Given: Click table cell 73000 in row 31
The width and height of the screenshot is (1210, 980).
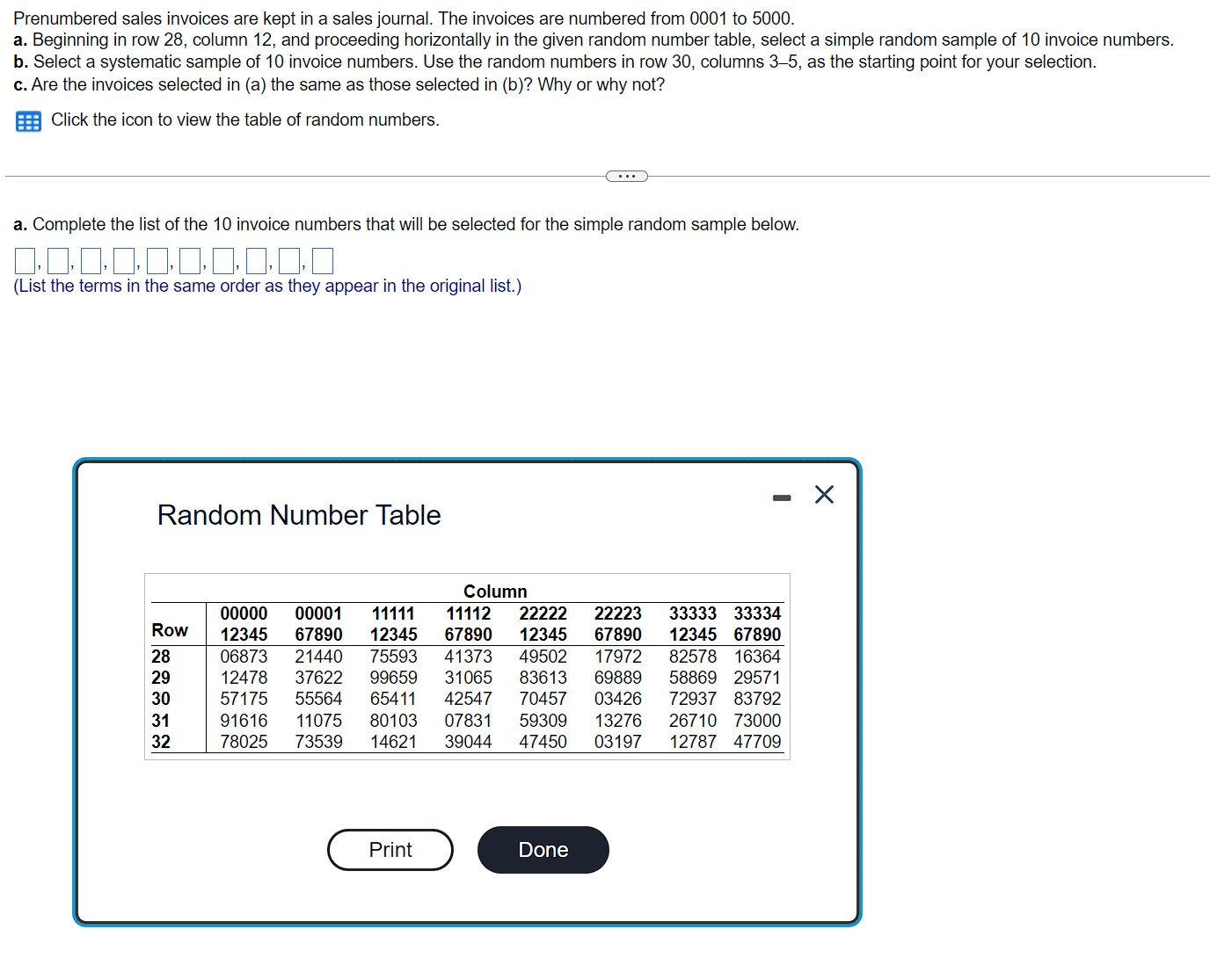Looking at the screenshot, I should (x=757, y=721).
